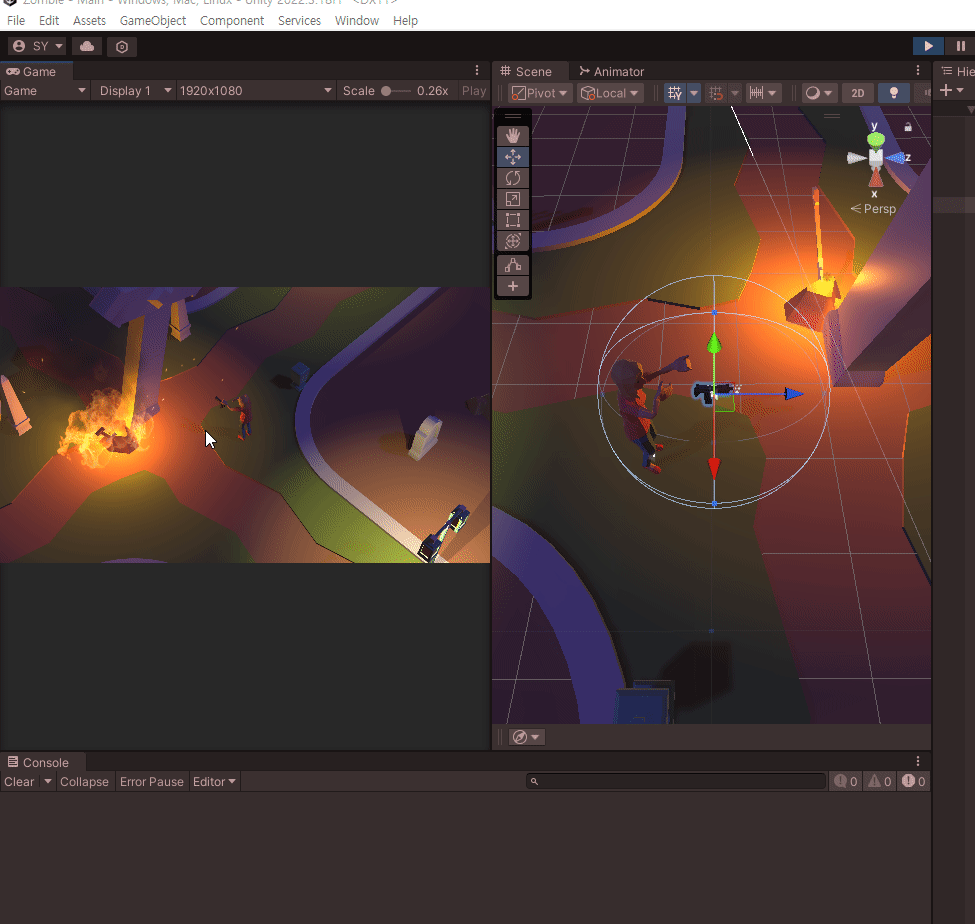
Task: Adjust the Game view Scale slider
Action: [x=395, y=91]
